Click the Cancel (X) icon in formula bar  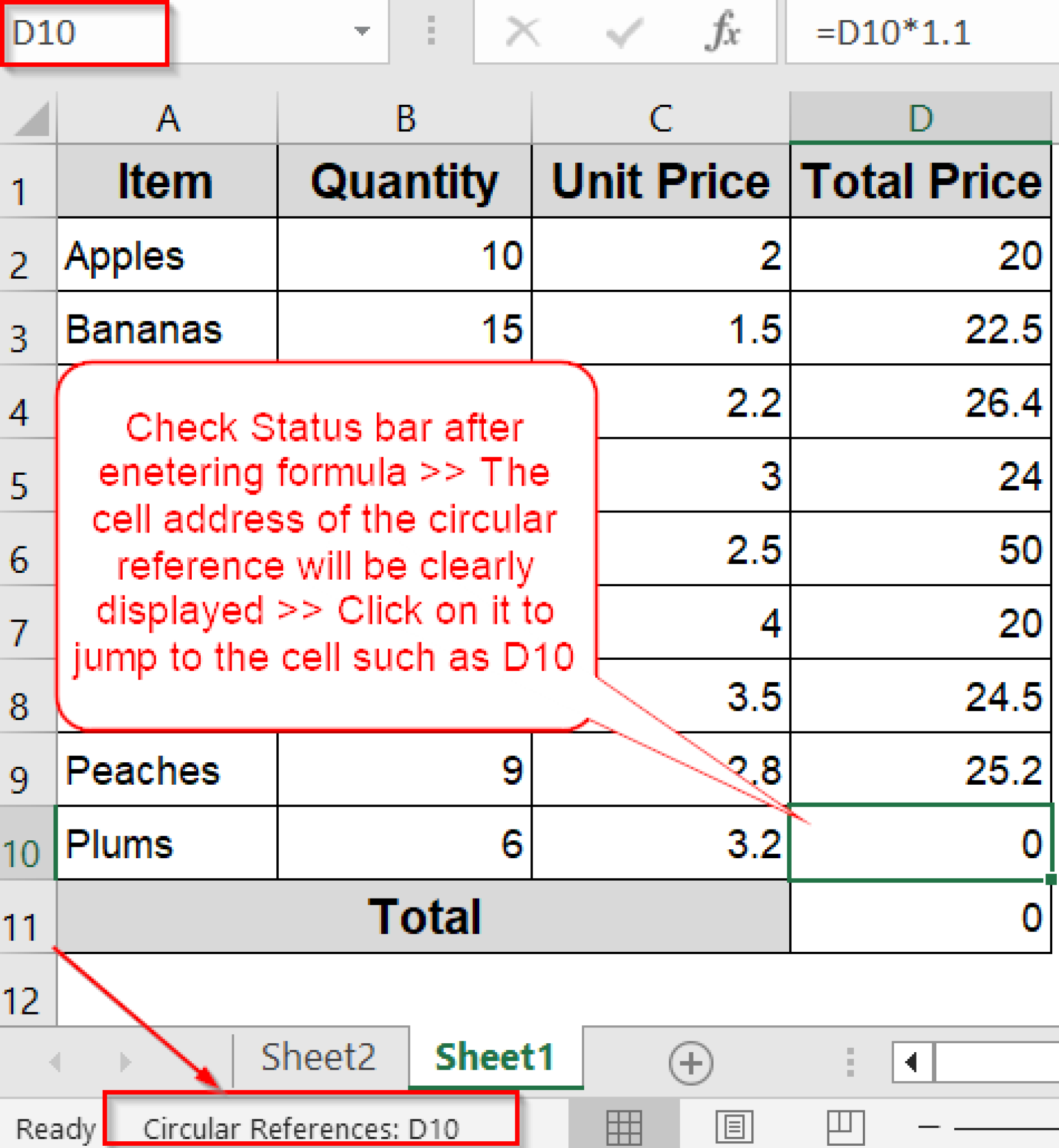(x=522, y=31)
